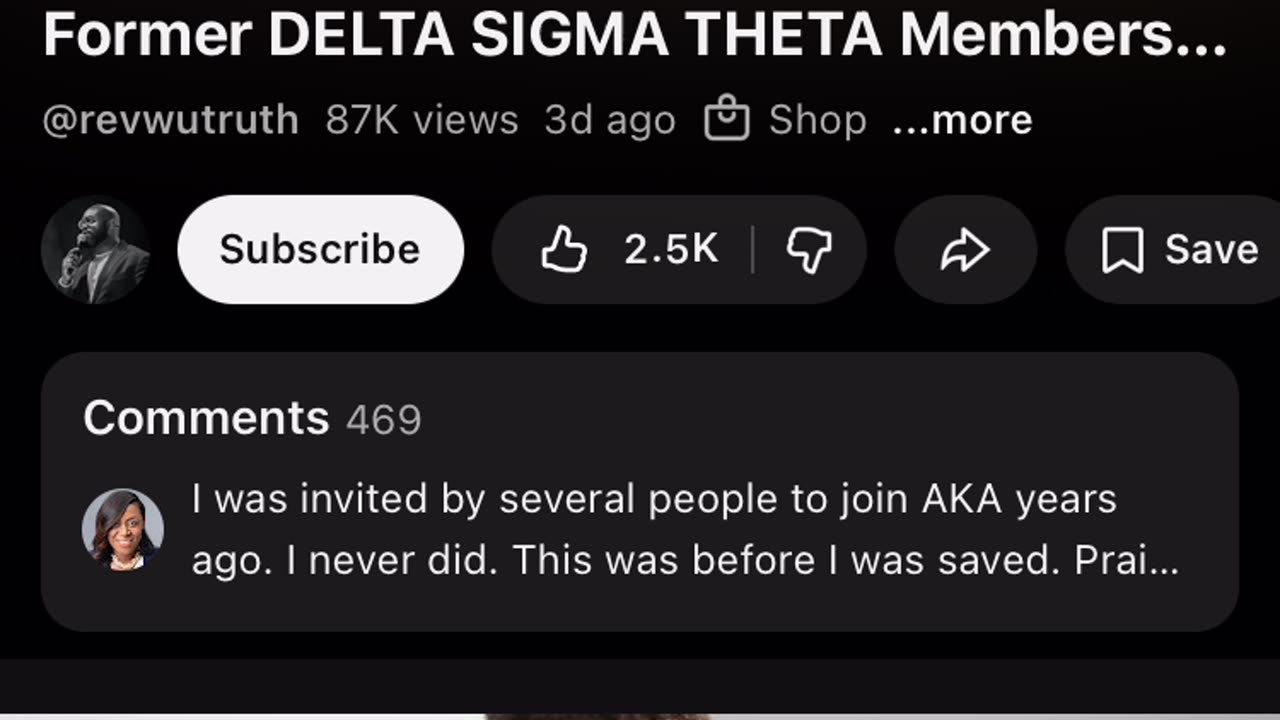Open the revwutruth channel avatar

[x=96, y=250]
